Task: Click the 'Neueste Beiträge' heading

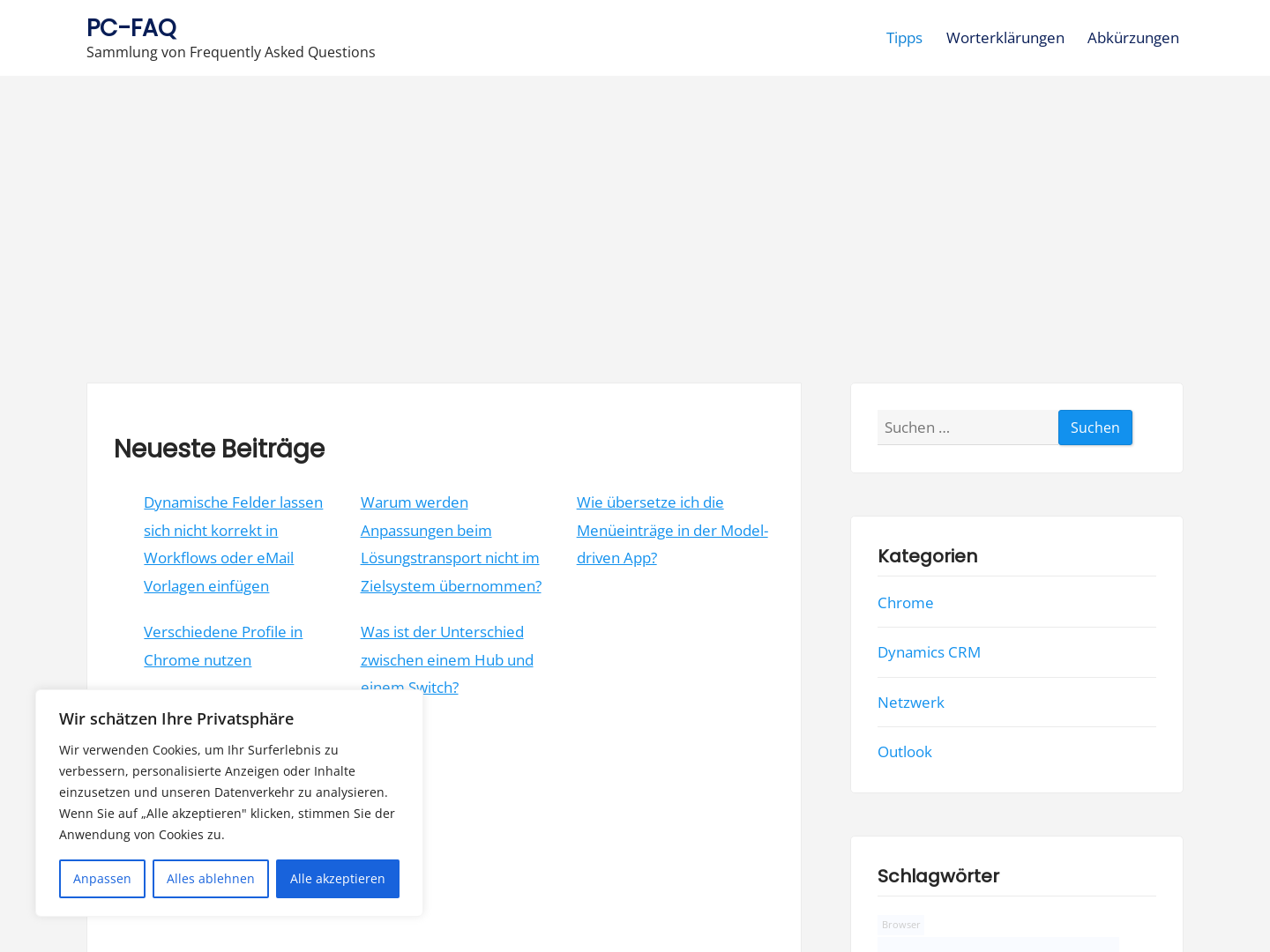Action: click(x=220, y=449)
